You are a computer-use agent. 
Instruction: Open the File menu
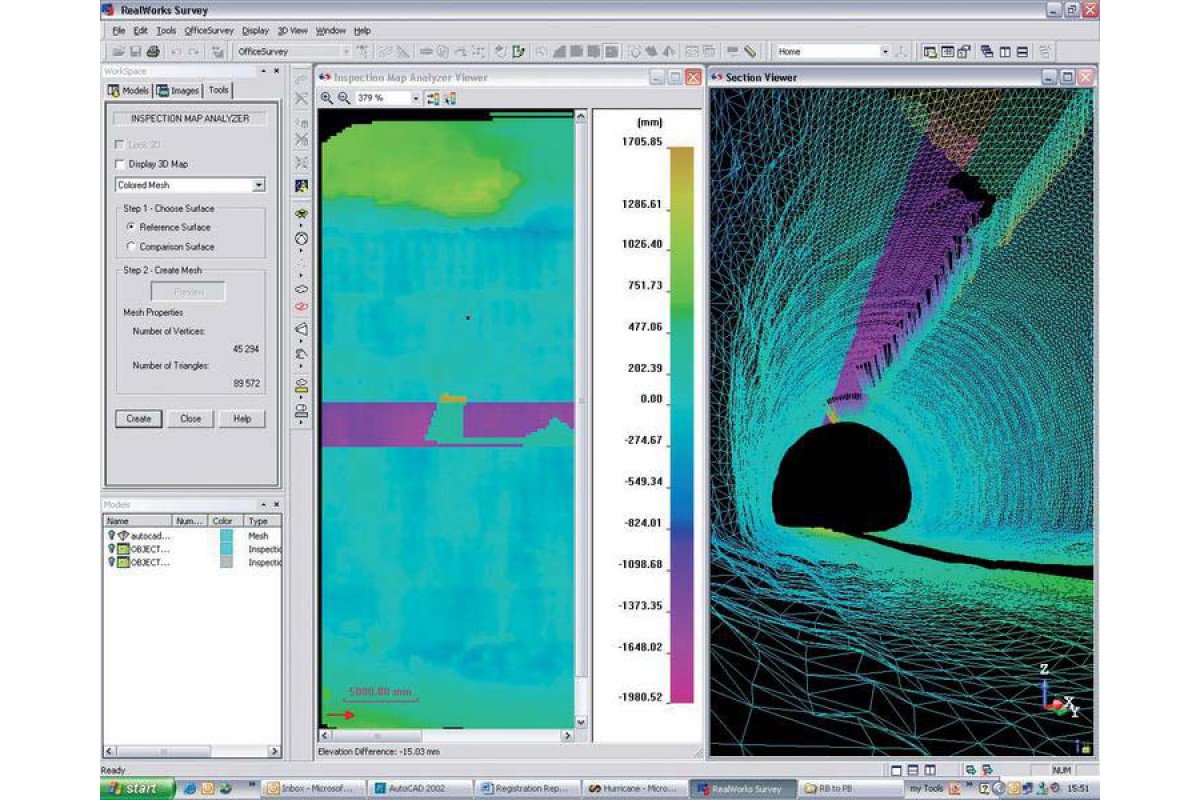[119, 31]
